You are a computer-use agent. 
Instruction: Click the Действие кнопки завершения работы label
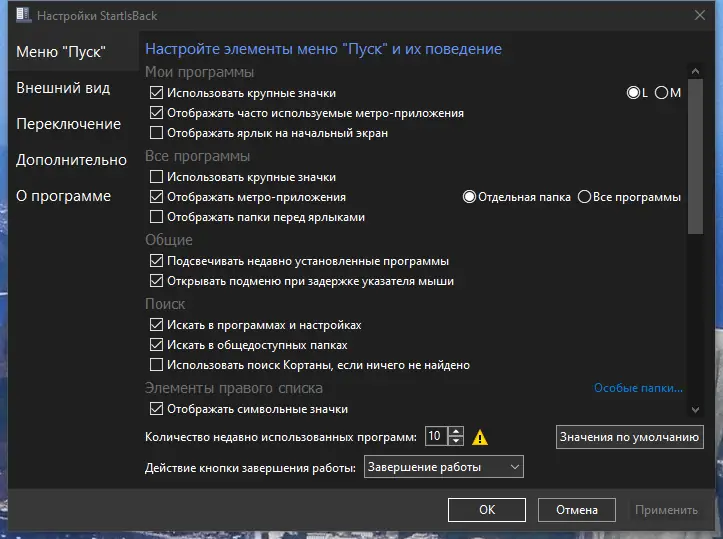click(250, 468)
